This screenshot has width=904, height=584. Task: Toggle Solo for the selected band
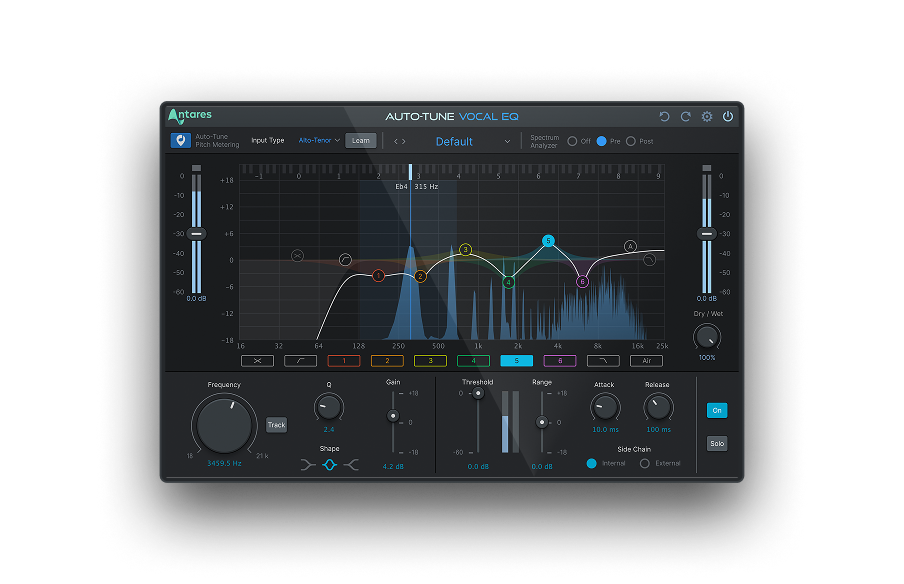[717, 443]
